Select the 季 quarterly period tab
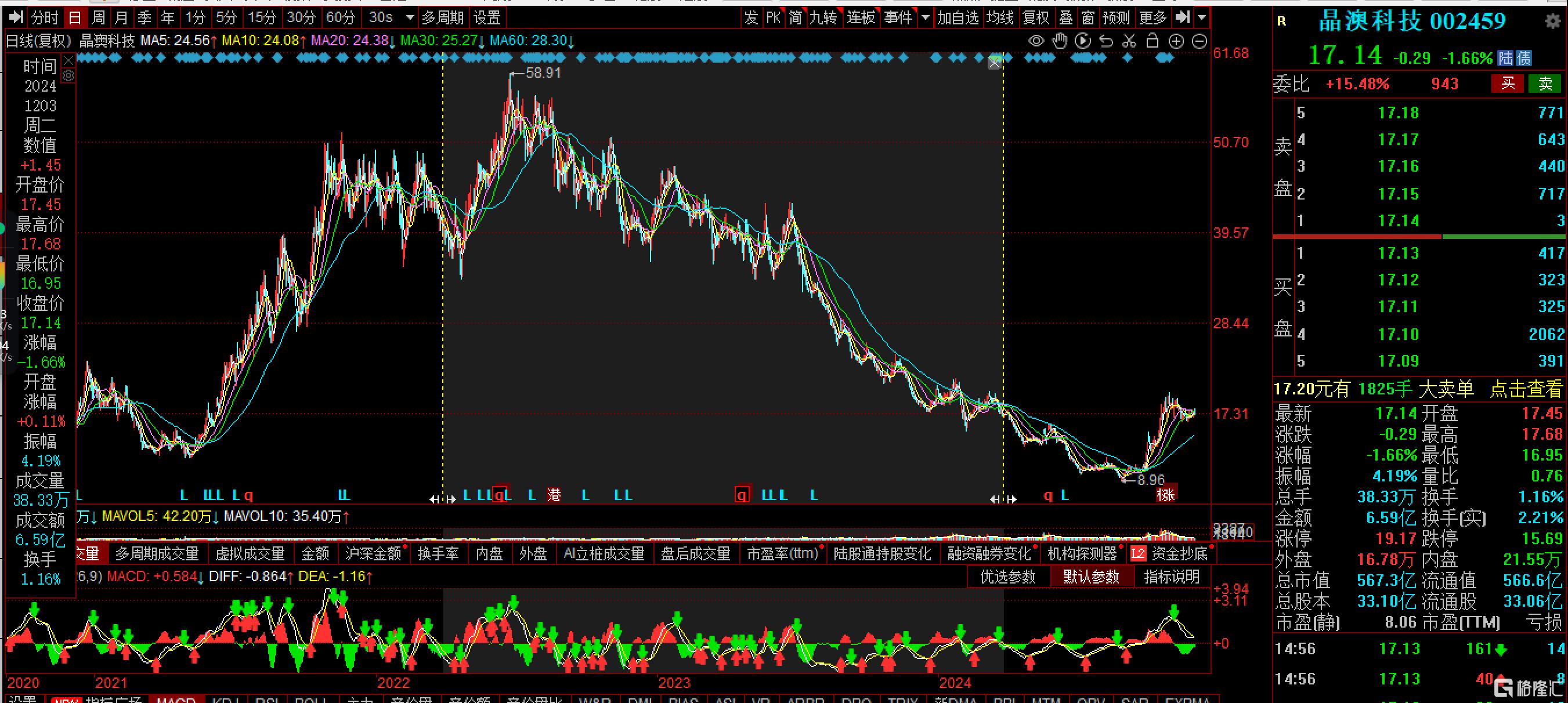1568x703 pixels. coord(144,17)
